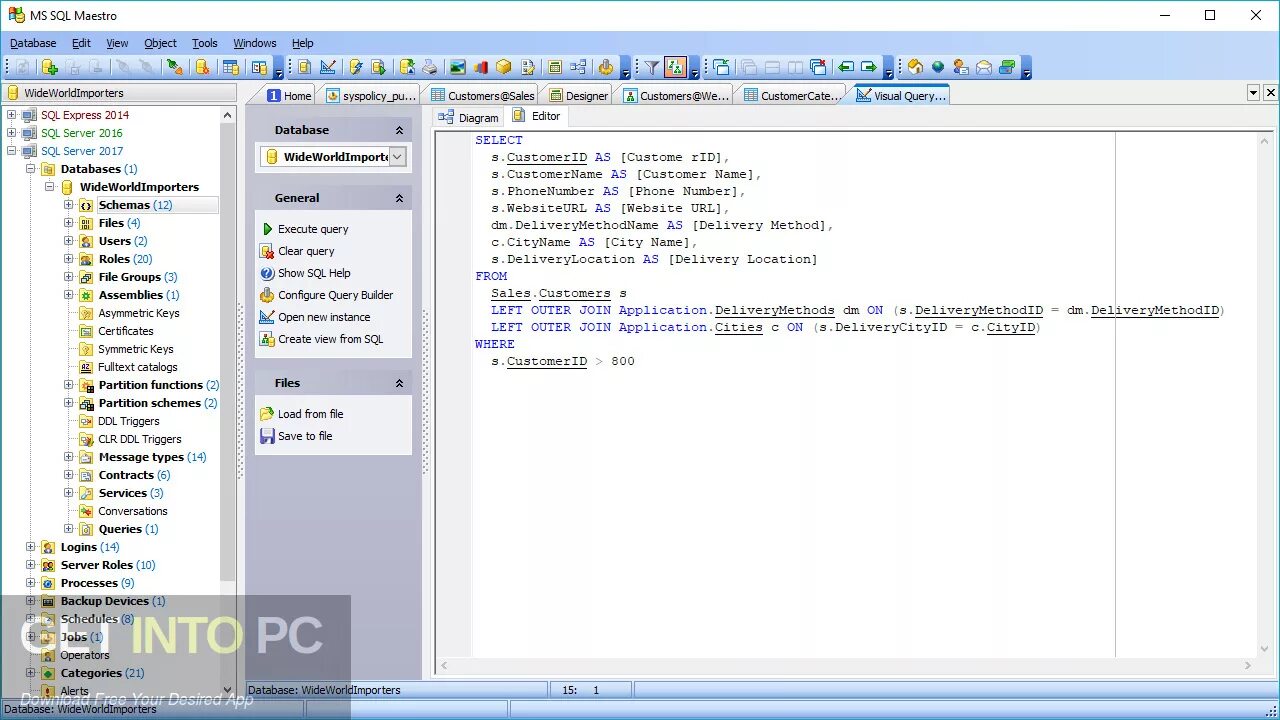Click the explorer tree scroll up arrow
Viewport: 1280px width, 720px height.
pos(227,115)
